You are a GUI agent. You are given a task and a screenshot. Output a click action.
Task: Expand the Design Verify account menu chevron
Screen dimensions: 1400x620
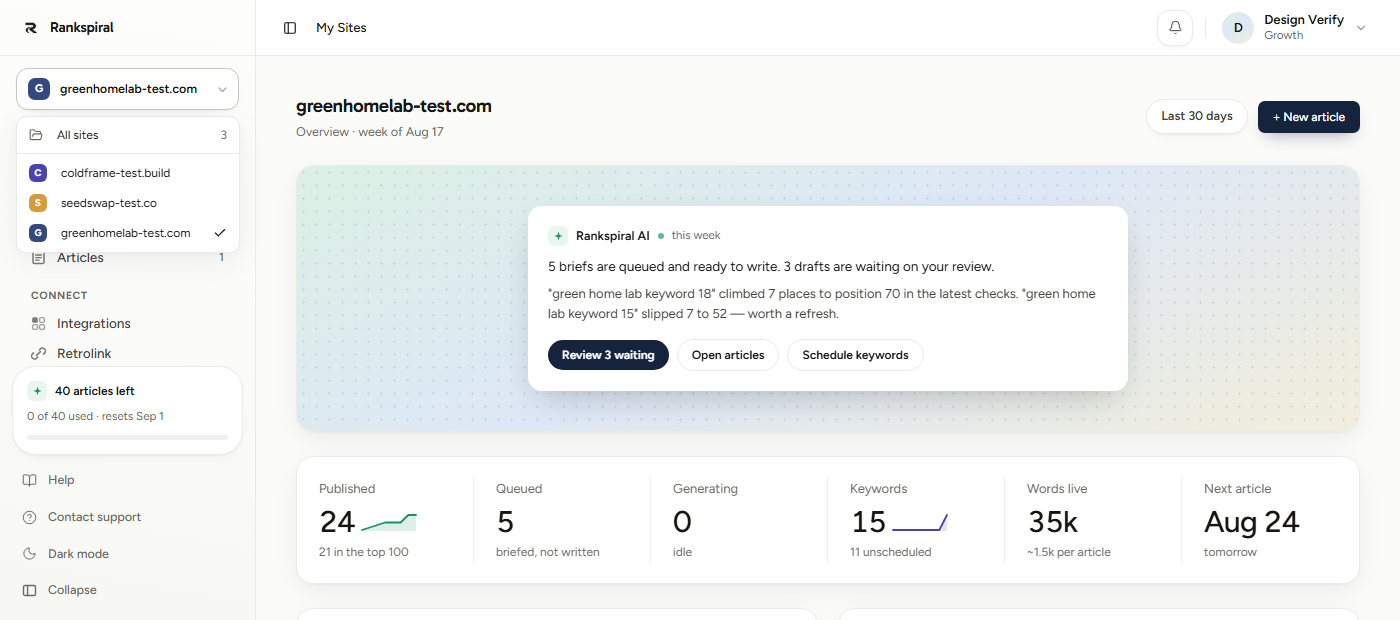(x=1361, y=28)
